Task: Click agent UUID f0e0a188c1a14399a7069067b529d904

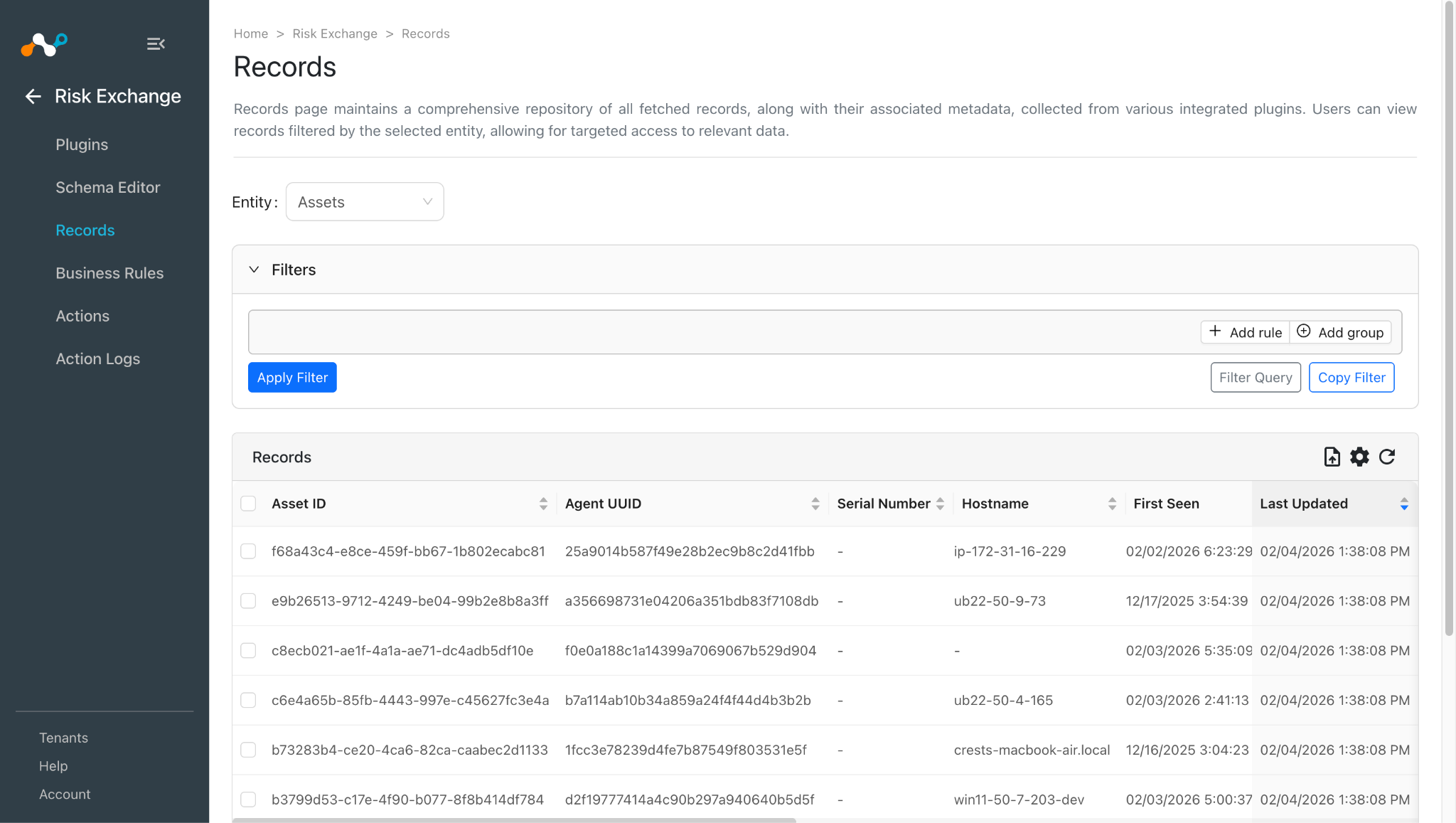Action: 690,651
